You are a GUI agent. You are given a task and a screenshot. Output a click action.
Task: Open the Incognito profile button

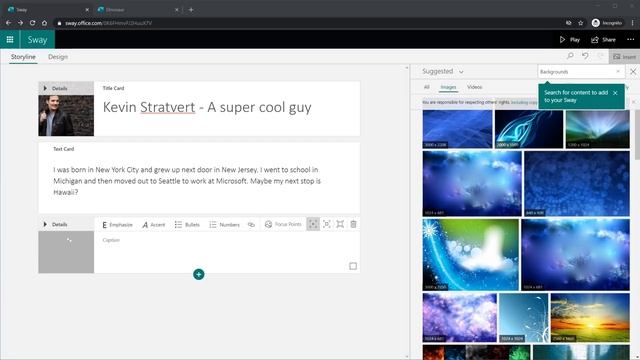(x=607, y=23)
